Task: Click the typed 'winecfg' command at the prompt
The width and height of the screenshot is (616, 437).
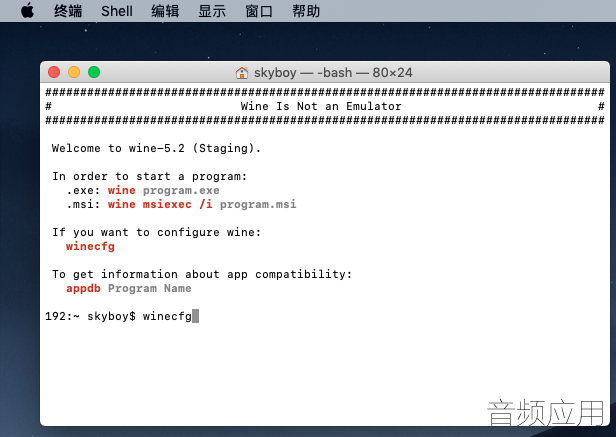Action: (167, 316)
